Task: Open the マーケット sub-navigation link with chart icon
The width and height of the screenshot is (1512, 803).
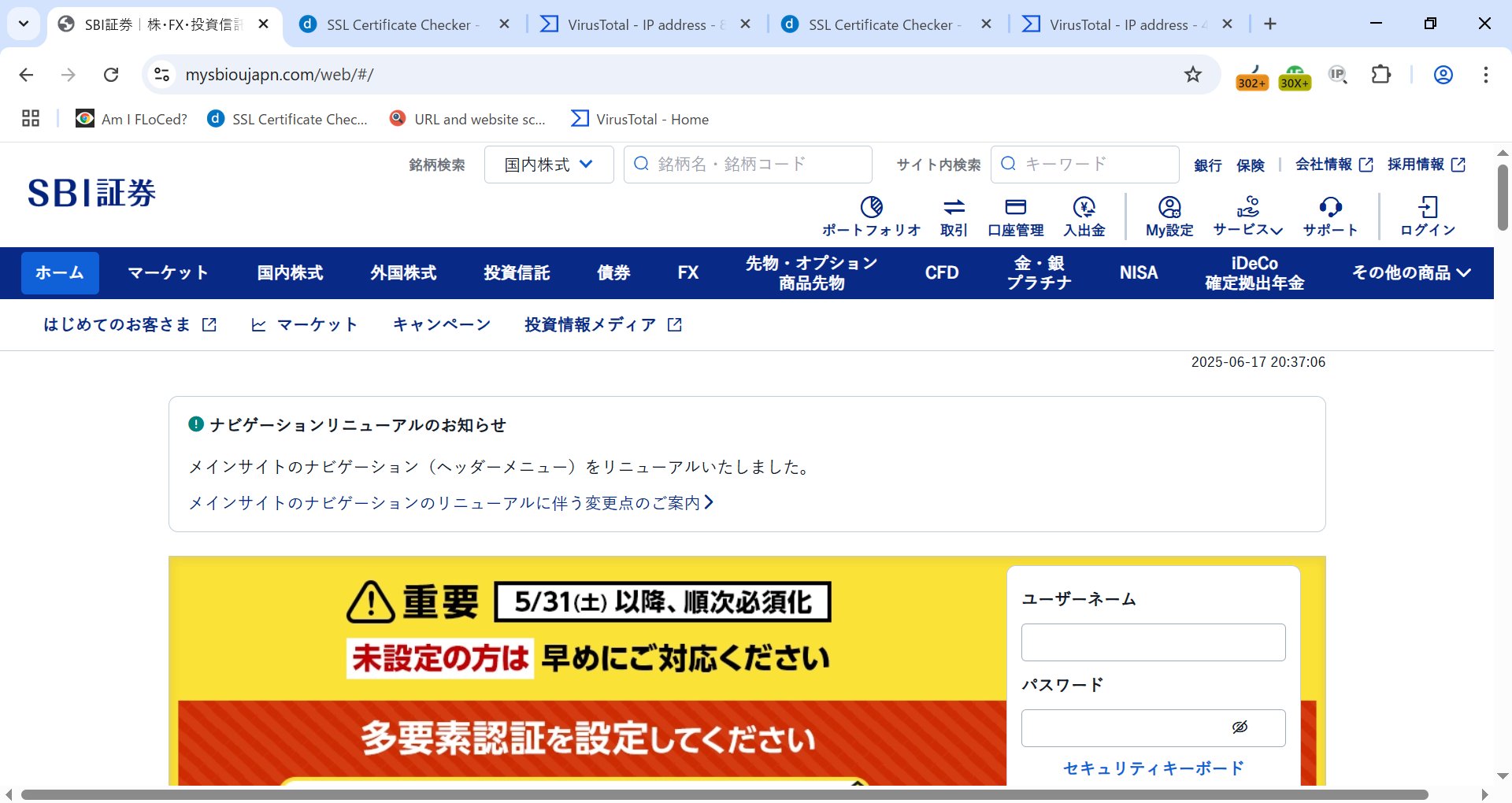Action: pyautogui.click(x=304, y=324)
